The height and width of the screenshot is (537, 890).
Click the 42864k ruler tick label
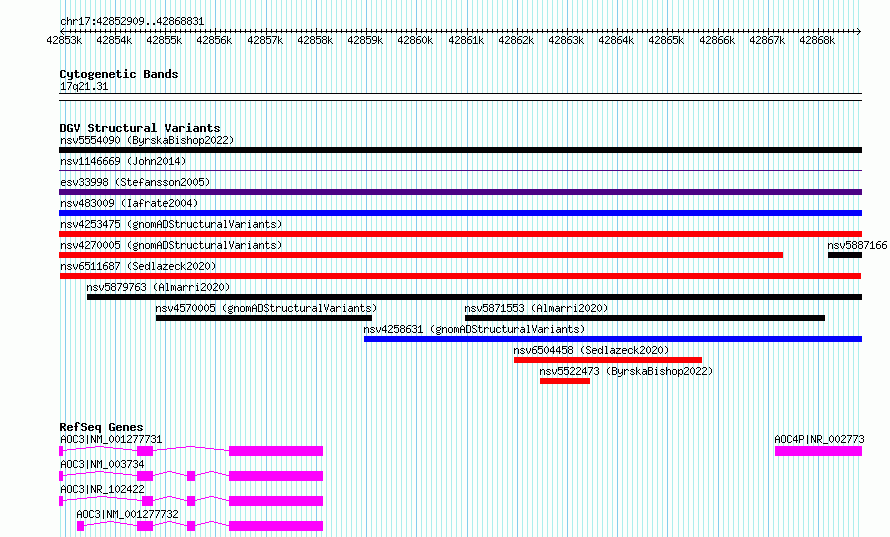pyautogui.click(x=616, y=40)
